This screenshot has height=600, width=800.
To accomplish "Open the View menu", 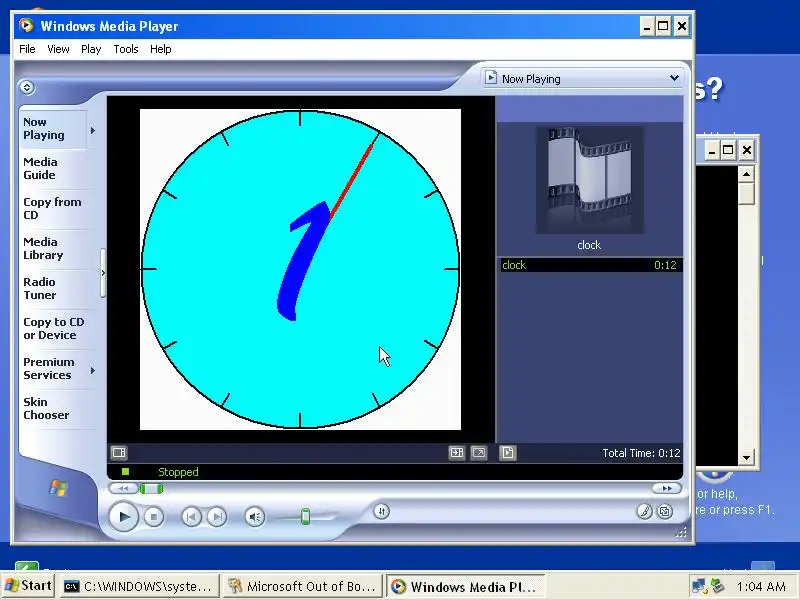I will [58, 49].
